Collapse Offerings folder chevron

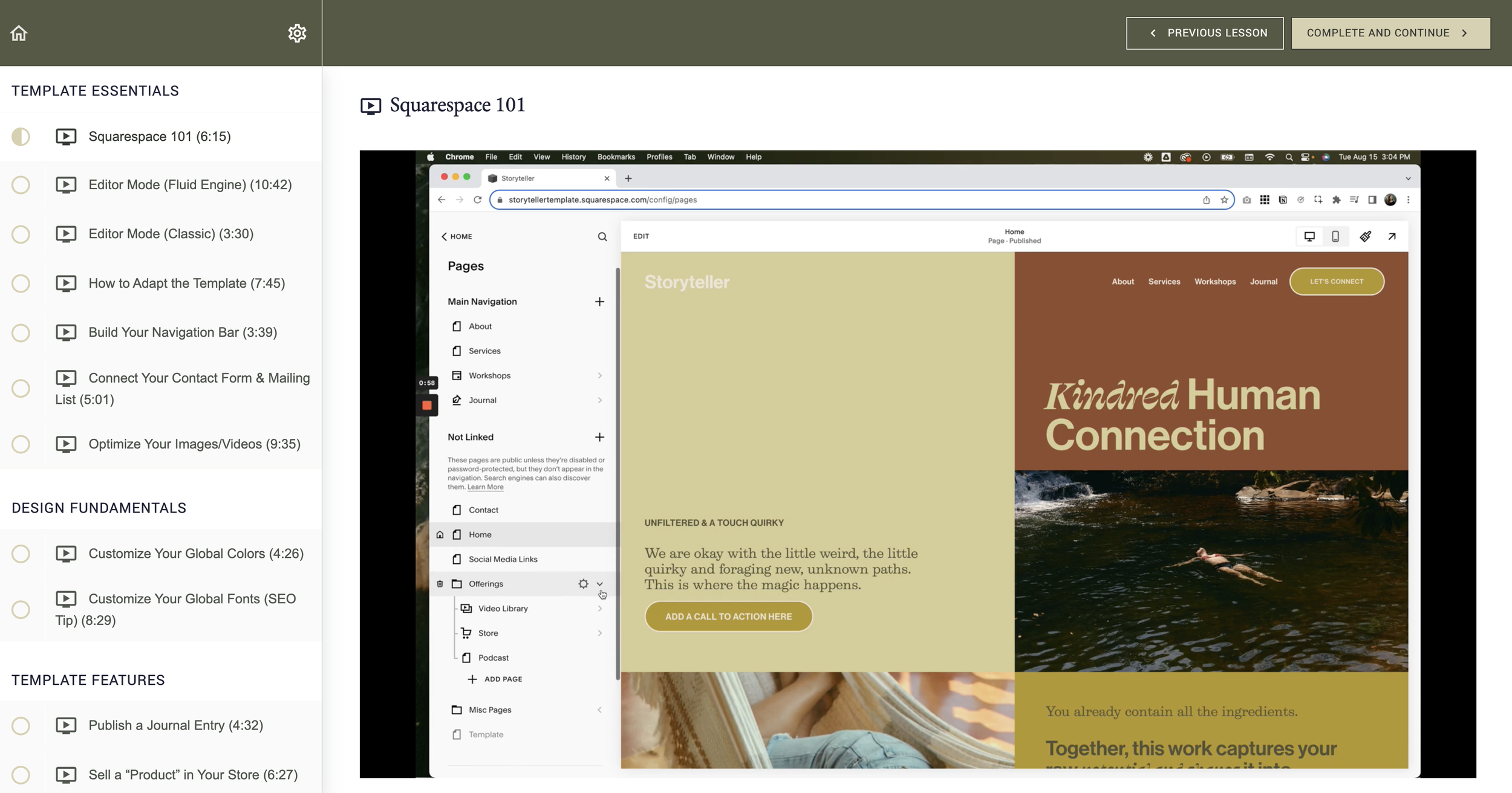600,584
